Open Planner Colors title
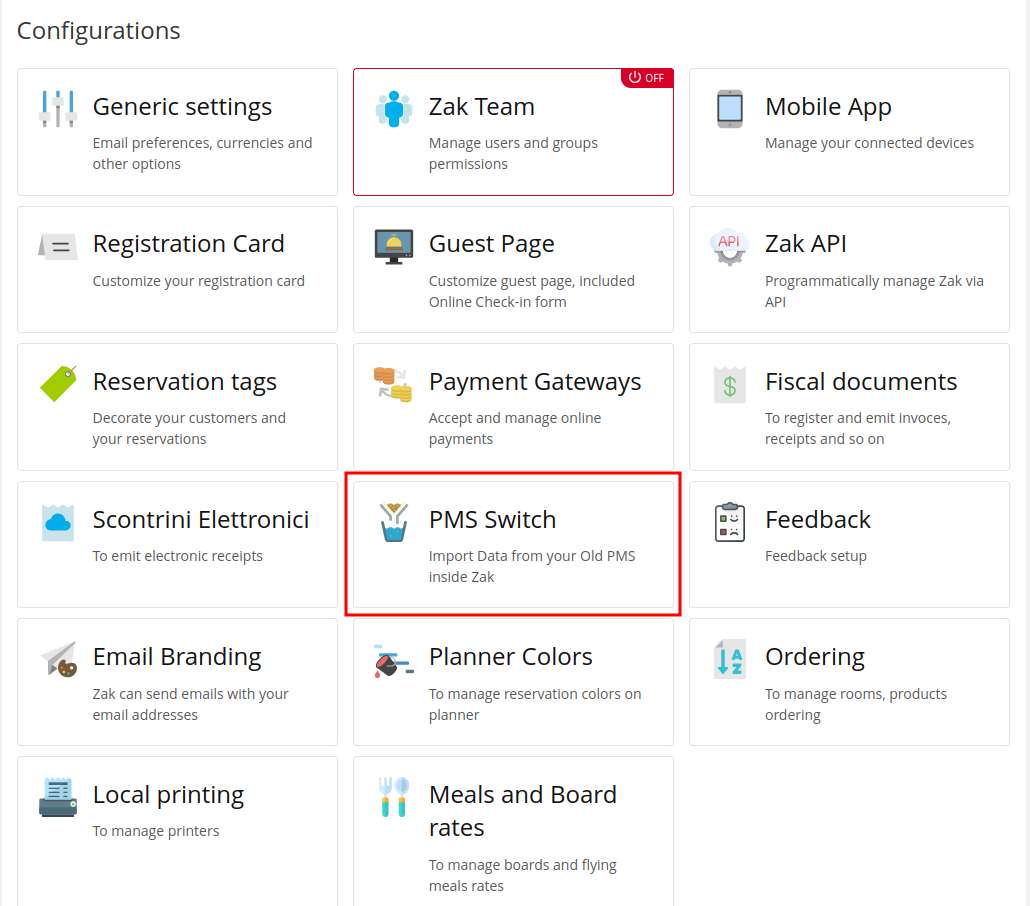The image size is (1030, 906). click(x=510, y=657)
